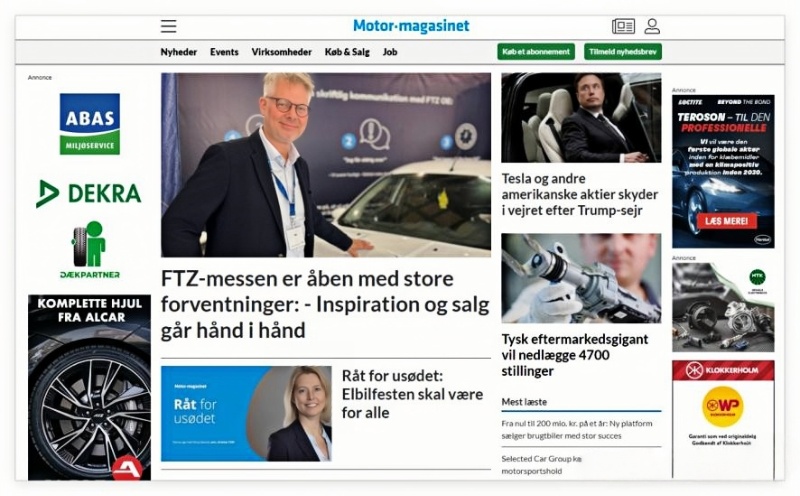Open the Tysk eftermarkedsgigant article thumbnail

581,278
